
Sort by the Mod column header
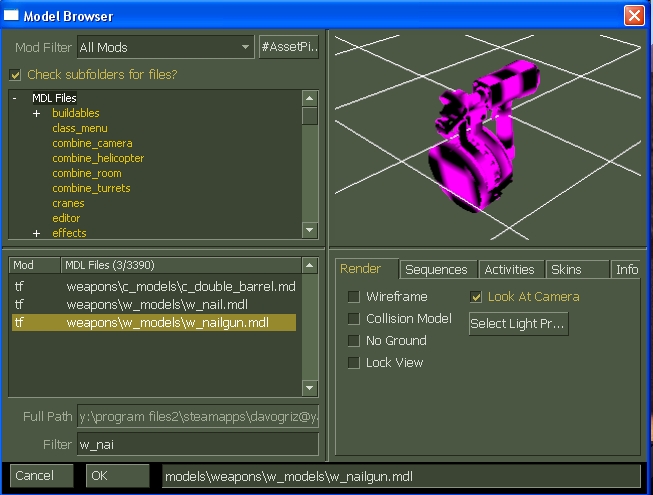pyautogui.click(x=35, y=265)
